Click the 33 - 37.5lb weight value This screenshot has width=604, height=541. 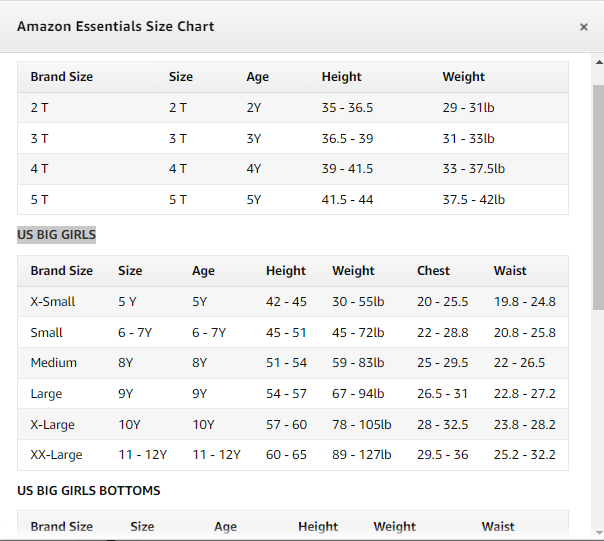473,169
